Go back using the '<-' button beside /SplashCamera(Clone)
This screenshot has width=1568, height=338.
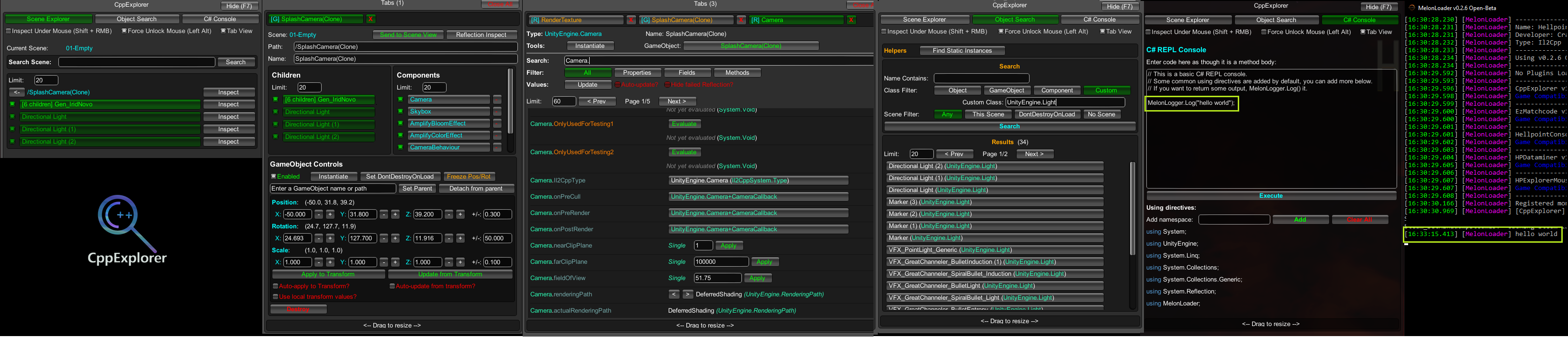click(x=16, y=92)
